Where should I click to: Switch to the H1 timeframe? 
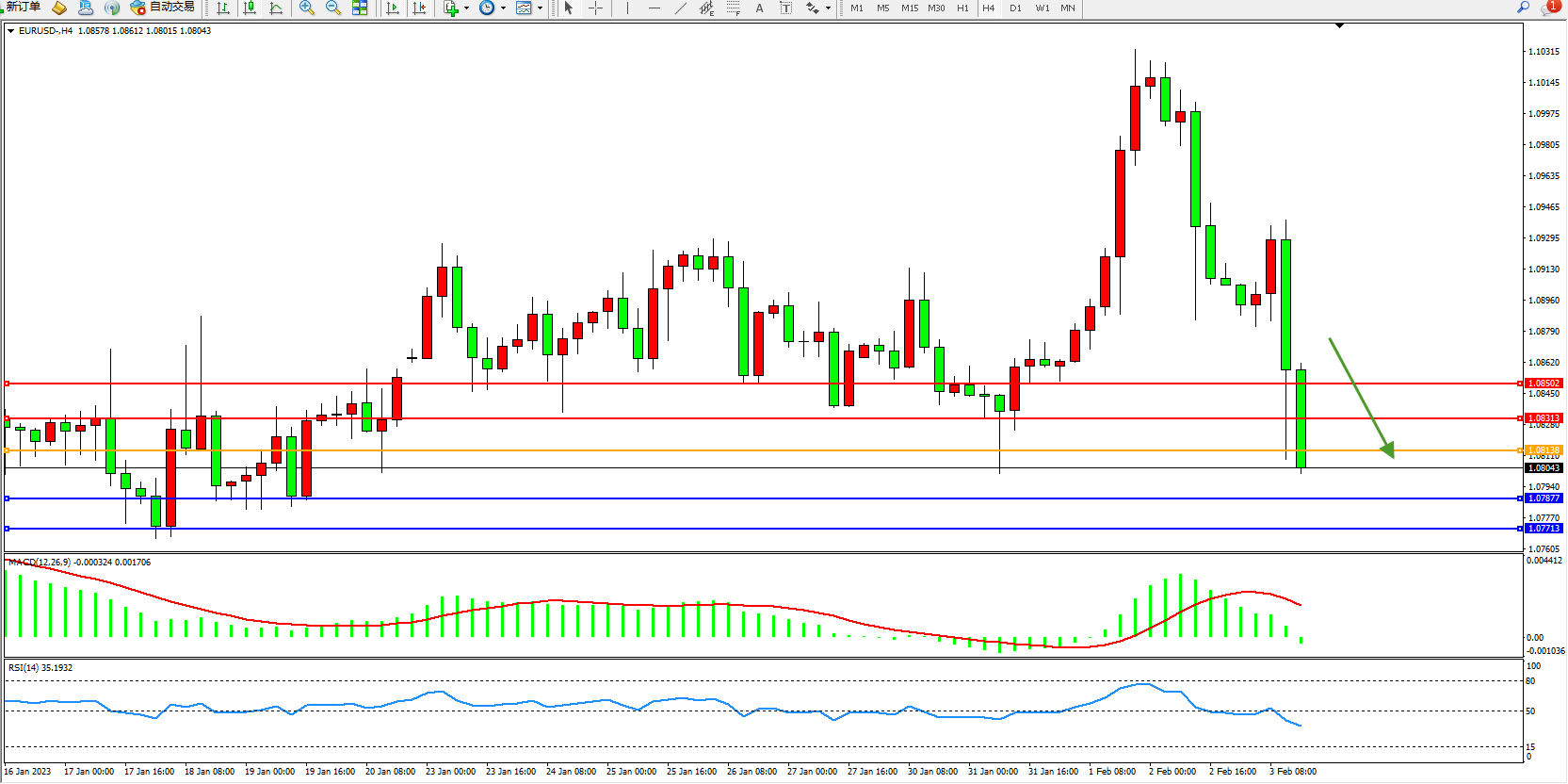(x=962, y=8)
